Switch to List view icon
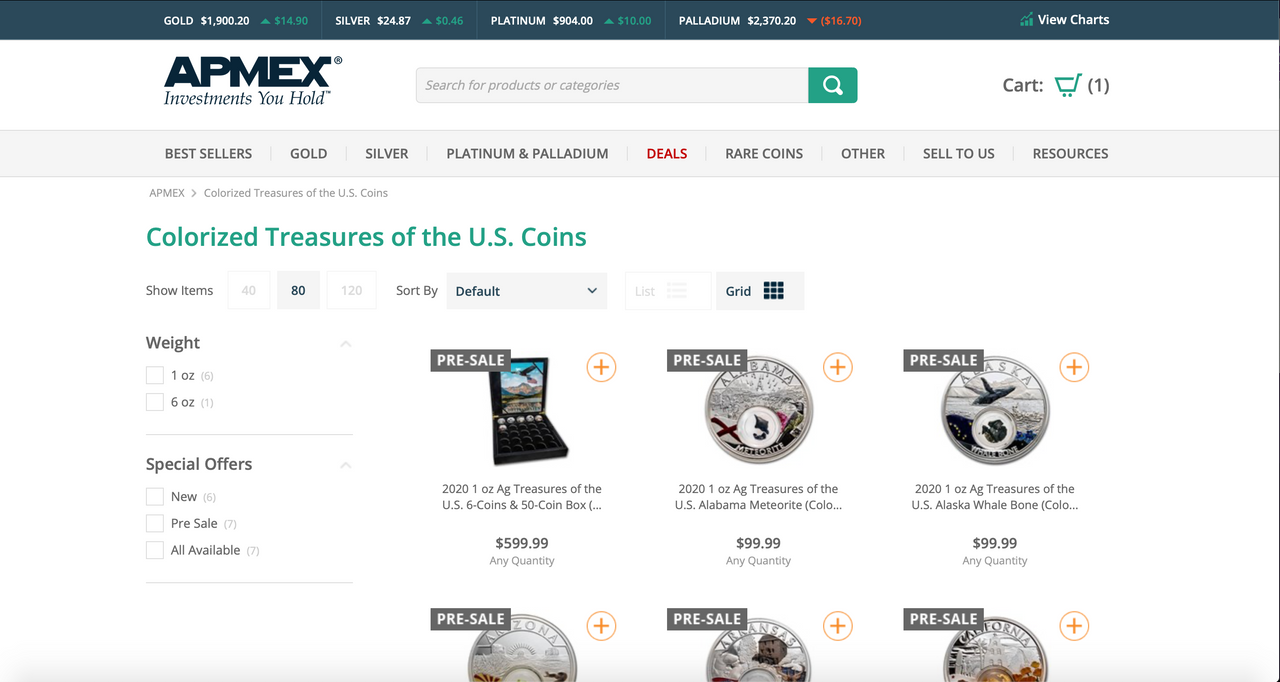 676,291
